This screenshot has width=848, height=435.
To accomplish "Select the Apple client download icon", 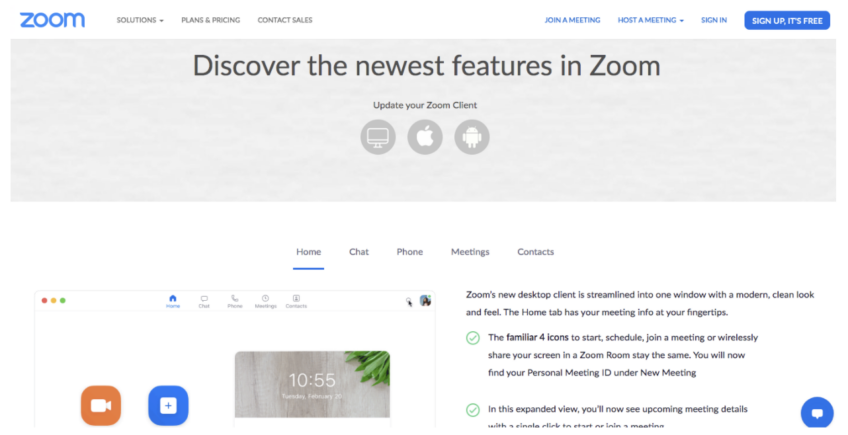I will coord(425,137).
